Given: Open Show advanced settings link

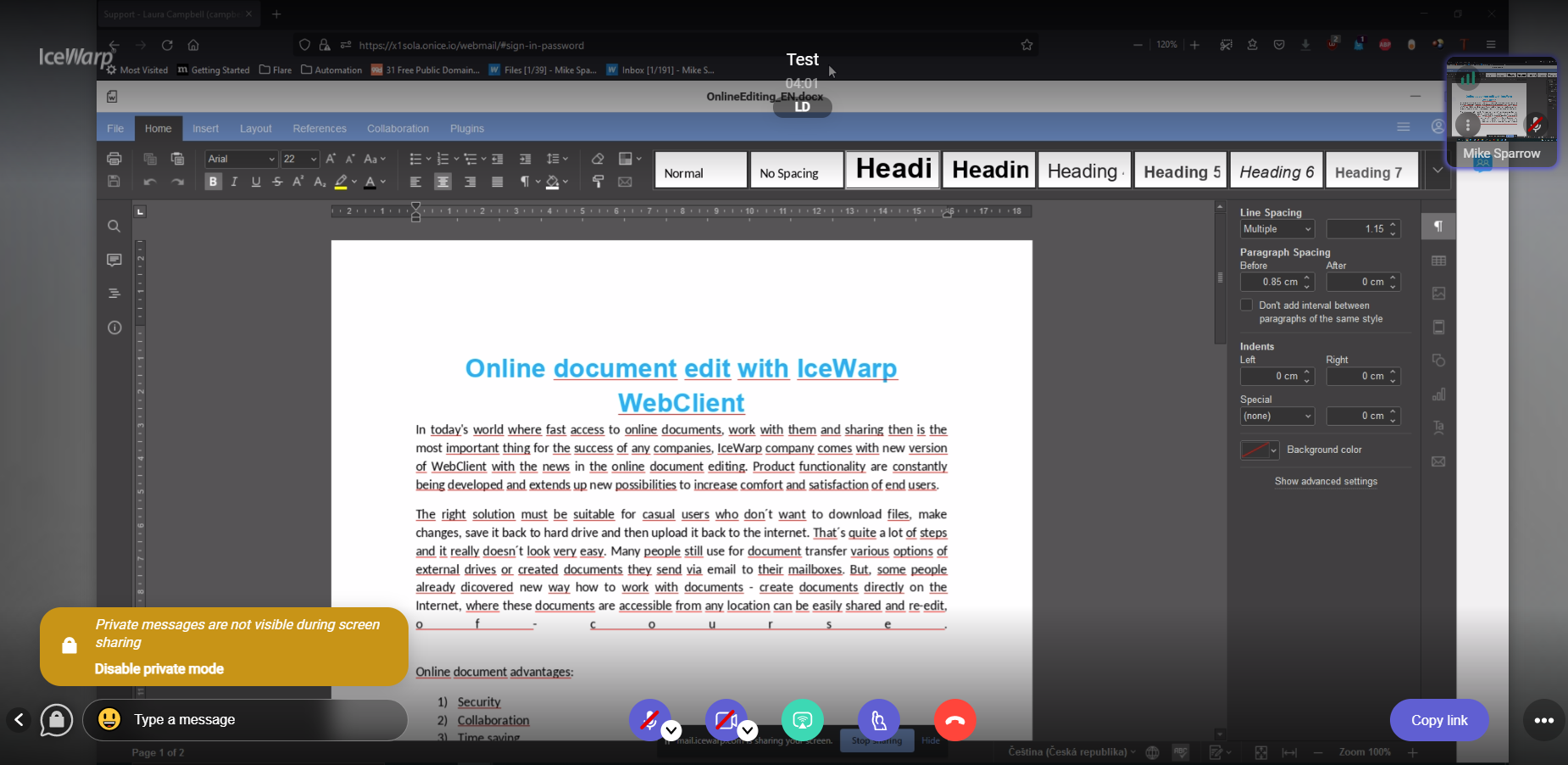Looking at the screenshot, I should tap(1326, 482).
